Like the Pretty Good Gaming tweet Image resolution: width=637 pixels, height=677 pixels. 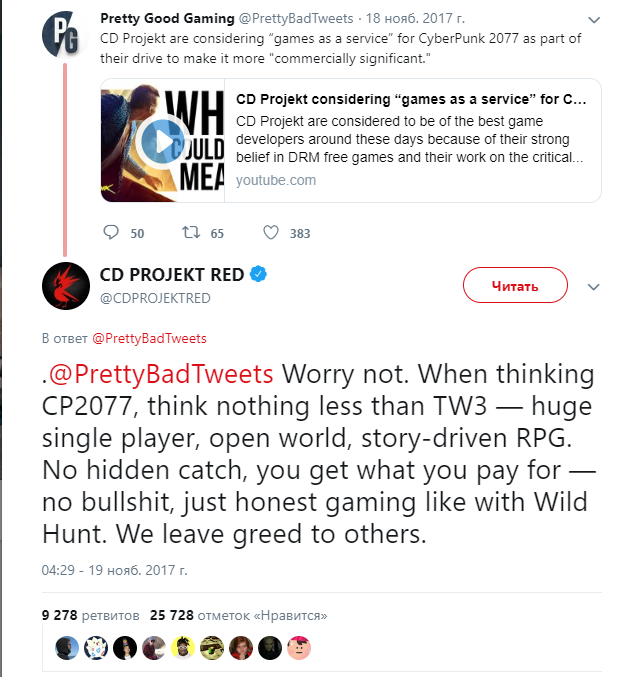270,233
